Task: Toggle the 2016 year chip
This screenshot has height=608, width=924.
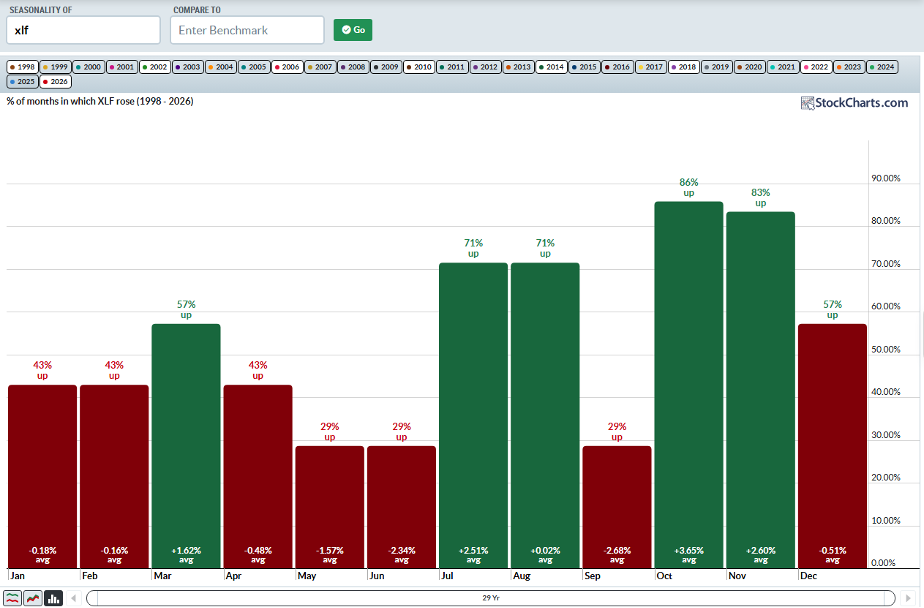Action: coord(617,67)
